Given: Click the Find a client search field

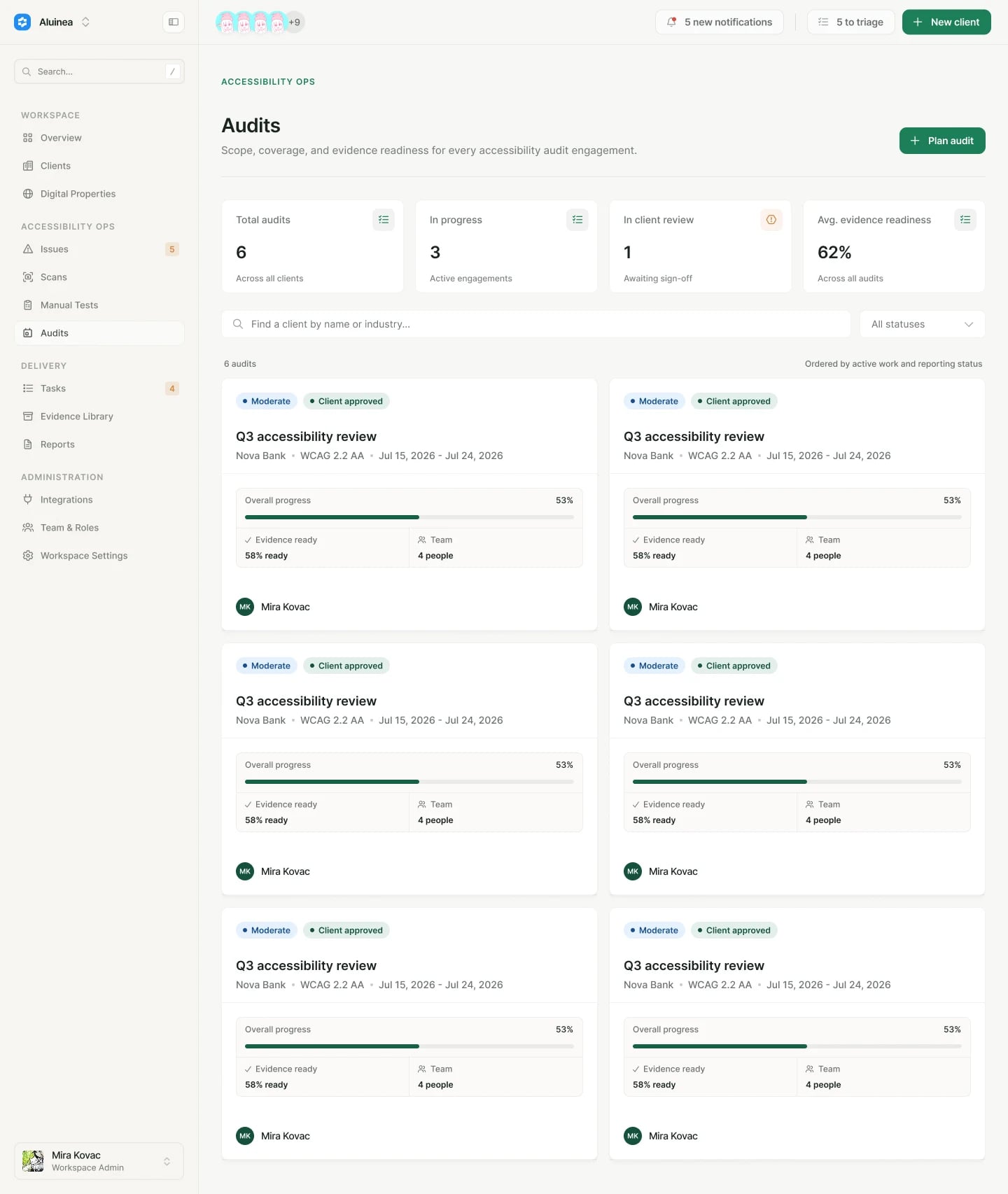Looking at the screenshot, I should [x=536, y=324].
